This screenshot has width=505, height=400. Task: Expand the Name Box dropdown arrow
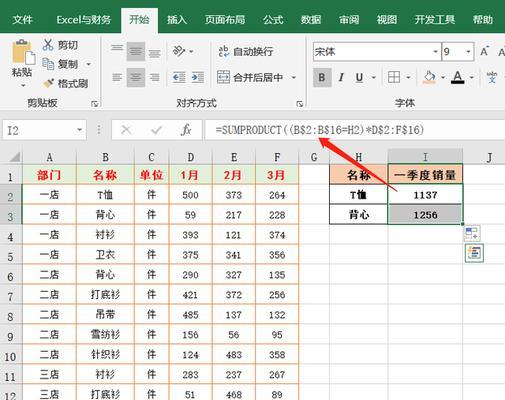click(x=79, y=130)
